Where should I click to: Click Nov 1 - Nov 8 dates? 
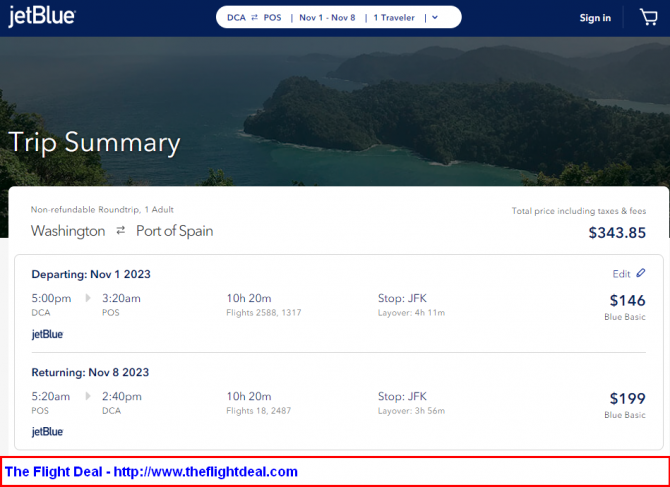pos(327,18)
